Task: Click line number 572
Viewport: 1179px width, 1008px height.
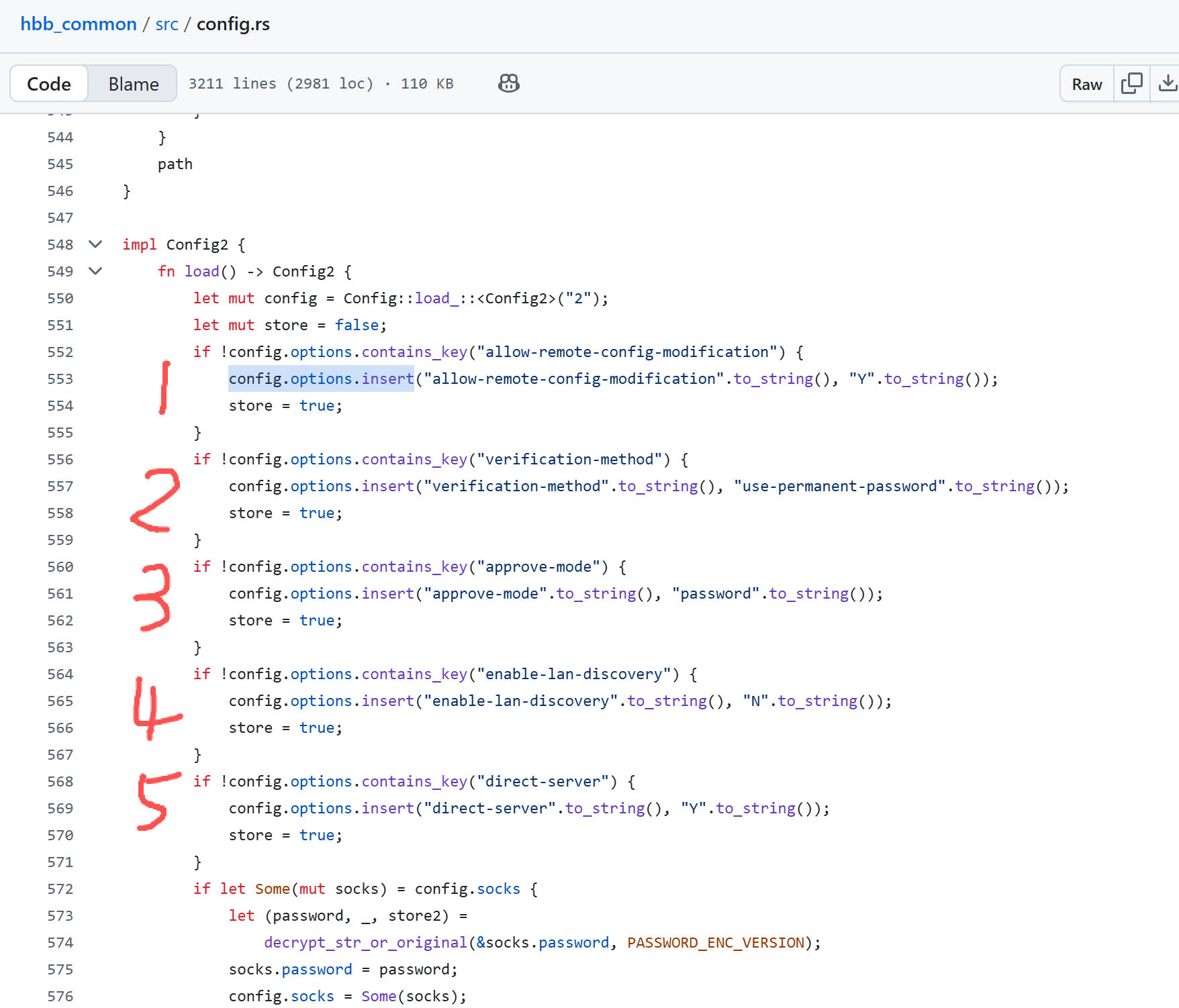Action: [60, 889]
